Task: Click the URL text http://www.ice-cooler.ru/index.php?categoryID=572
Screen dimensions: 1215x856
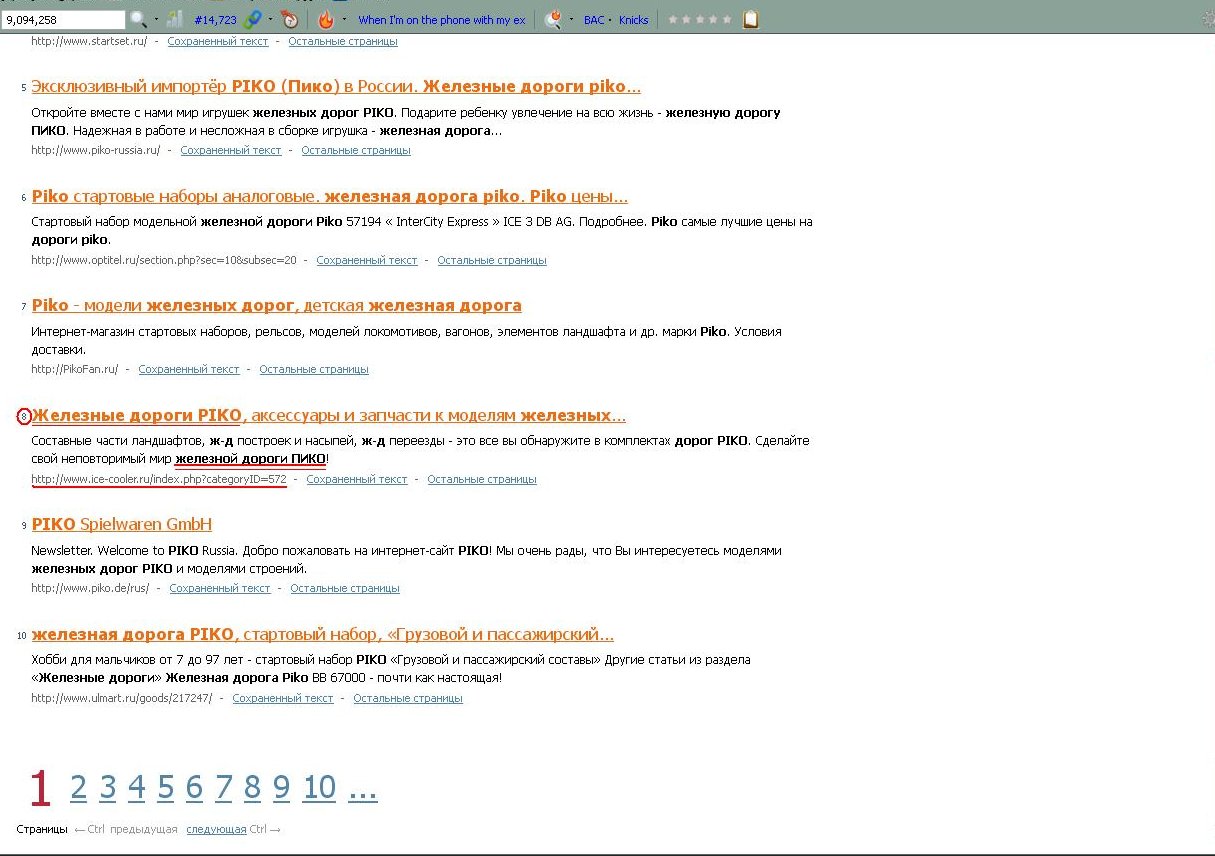Action: [159, 480]
